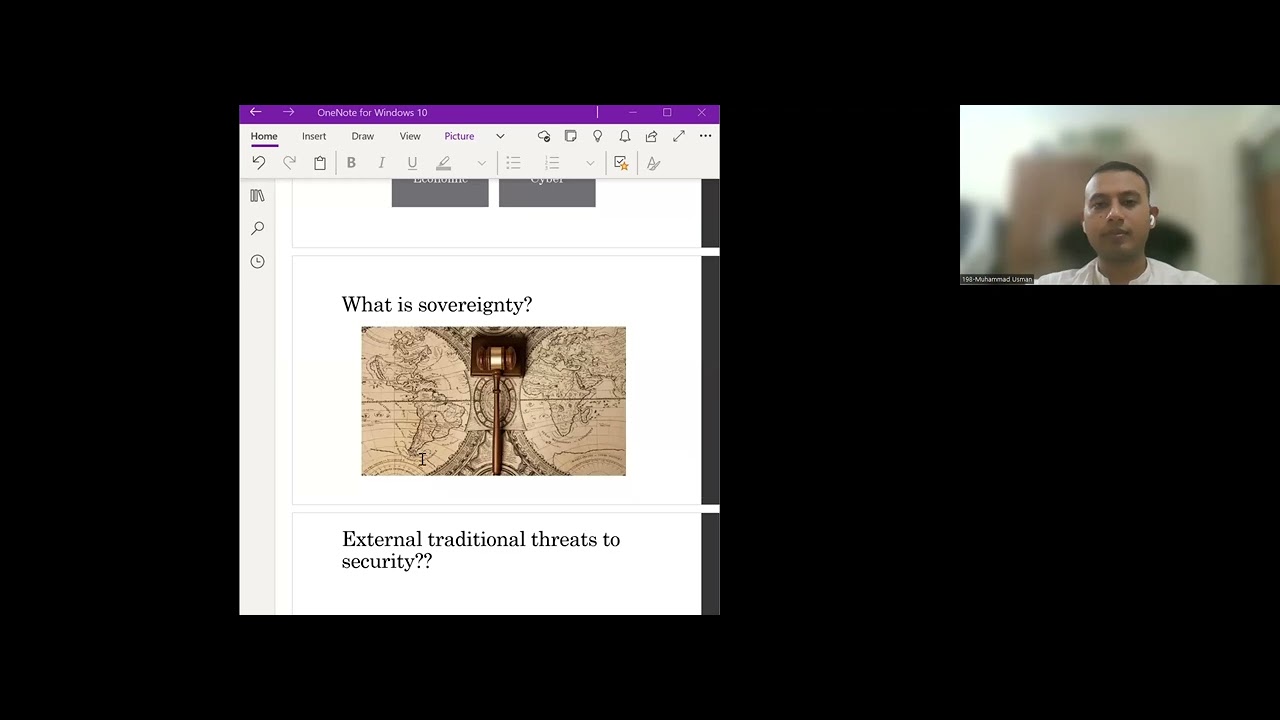
Task: Tag as To Do with star checkbox
Action: coord(621,163)
